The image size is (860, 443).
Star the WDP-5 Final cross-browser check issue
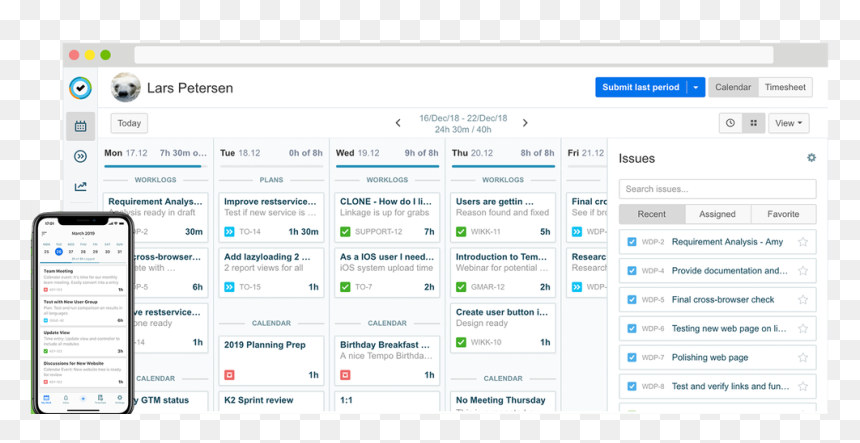pyautogui.click(x=803, y=299)
